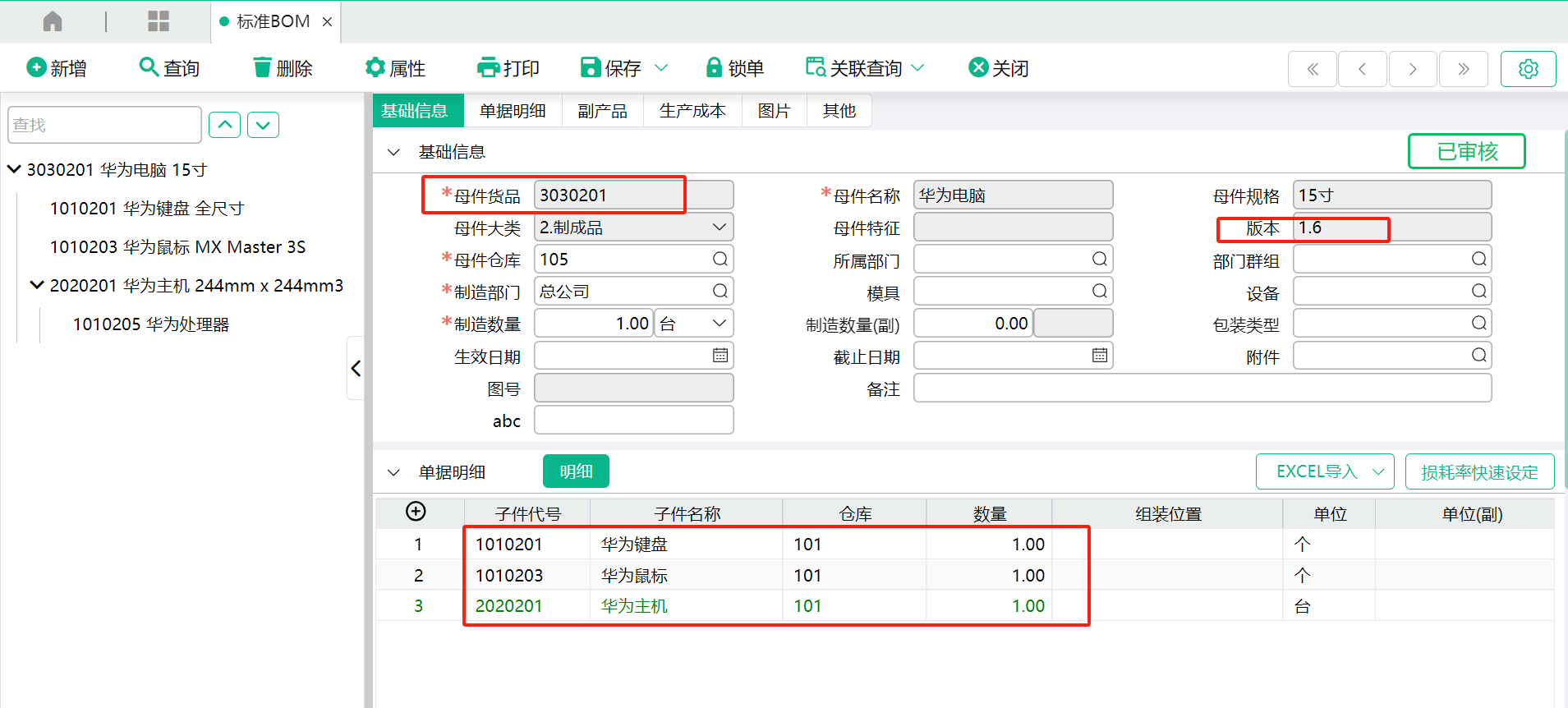
Task: Expand the 保存 dropdown arrow
Action: [x=661, y=68]
